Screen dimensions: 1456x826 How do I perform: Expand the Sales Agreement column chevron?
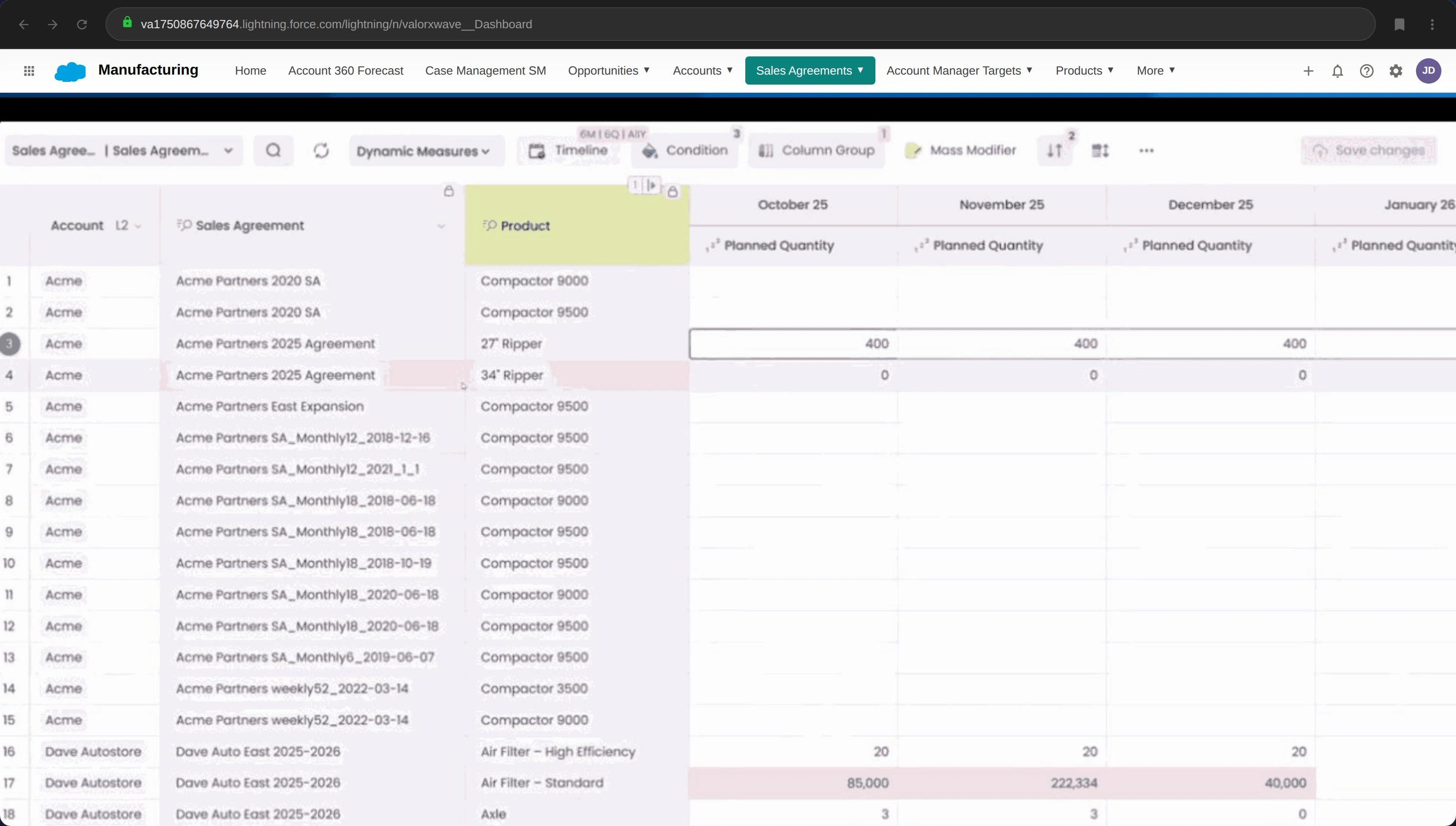point(441,227)
